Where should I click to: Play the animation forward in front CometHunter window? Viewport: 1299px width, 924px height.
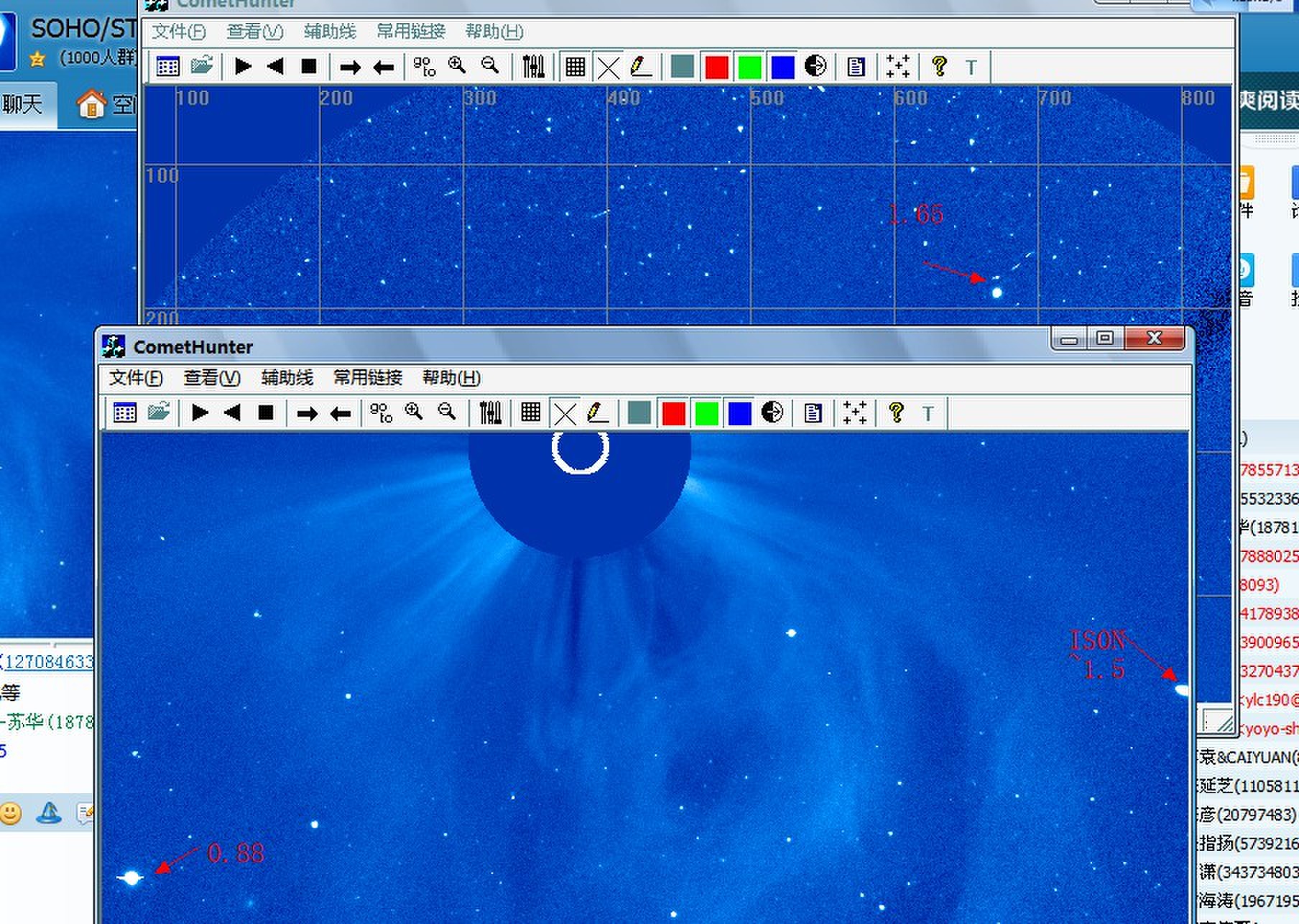[x=200, y=413]
